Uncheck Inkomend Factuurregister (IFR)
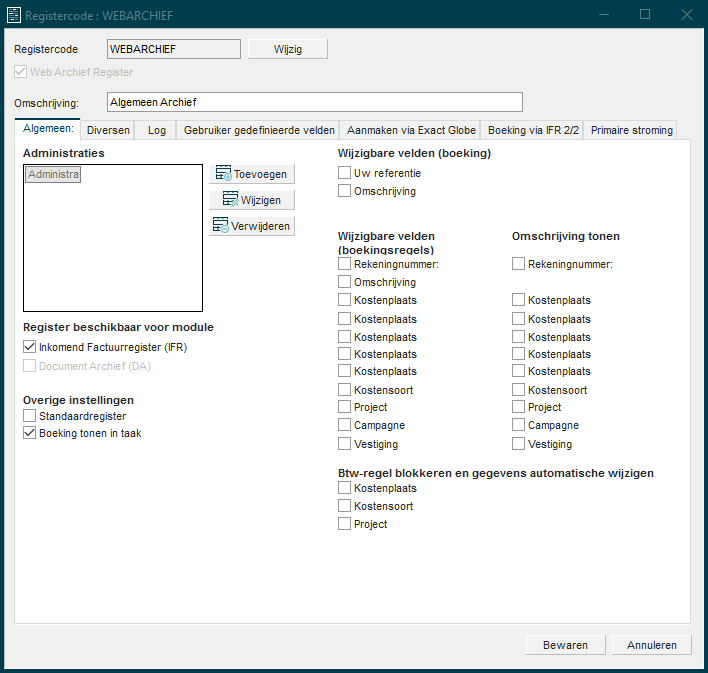708x673 pixels. (x=29, y=347)
